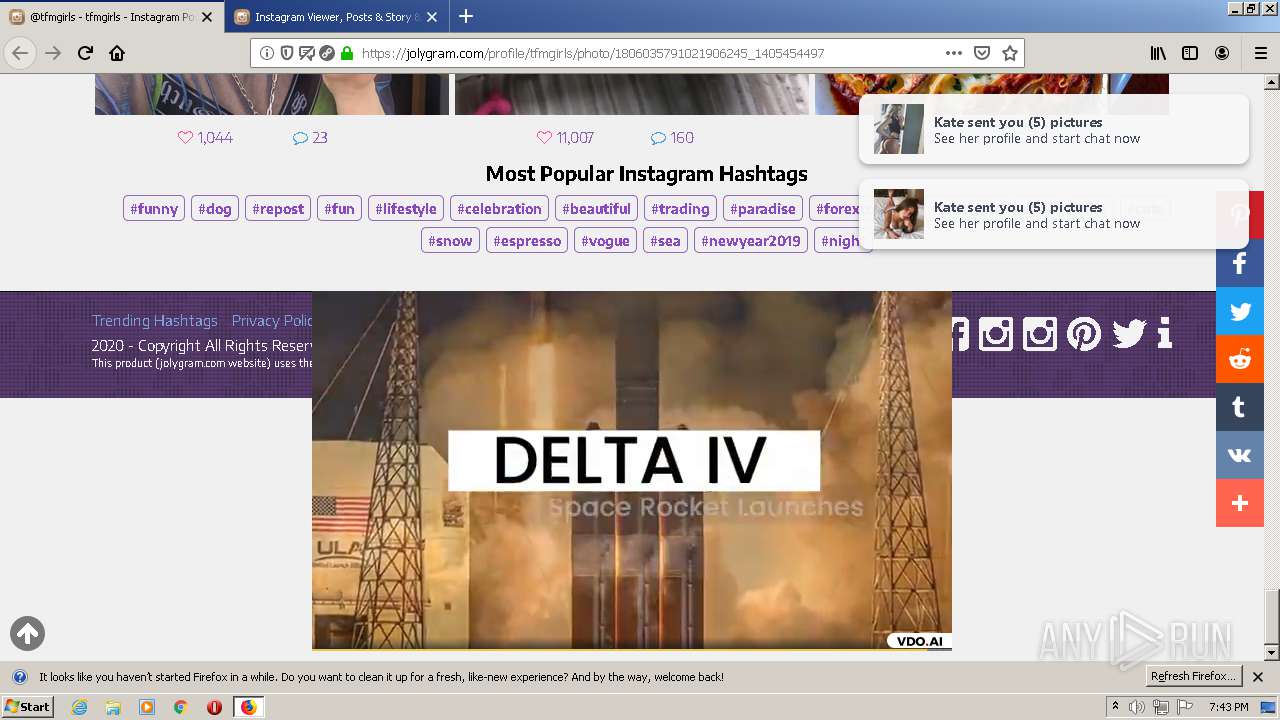Click the page vertical scrollbar thumb
Viewport: 1280px width, 720px height.
click(x=1272, y=616)
